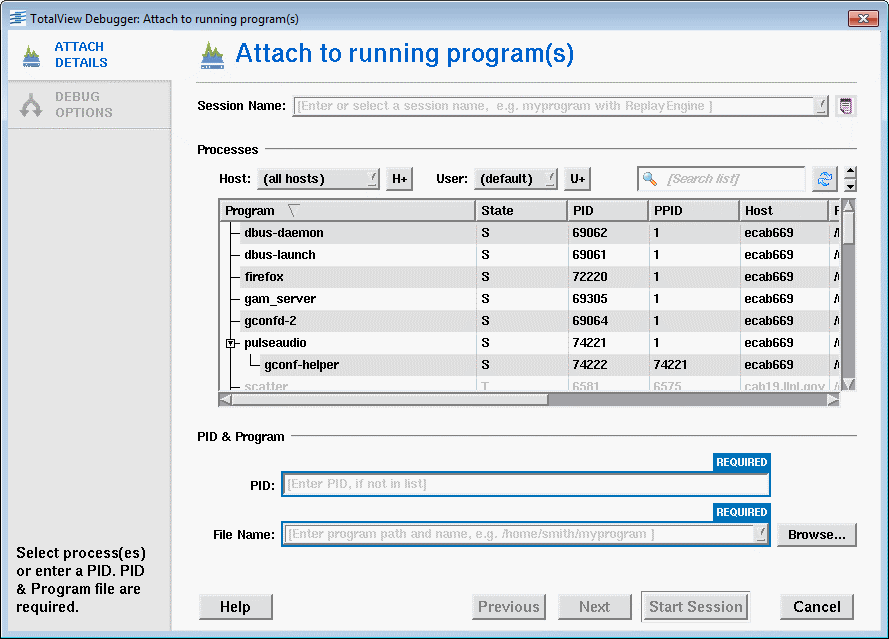
Task: Open the User dropdown showing default
Action: (515, 179)
